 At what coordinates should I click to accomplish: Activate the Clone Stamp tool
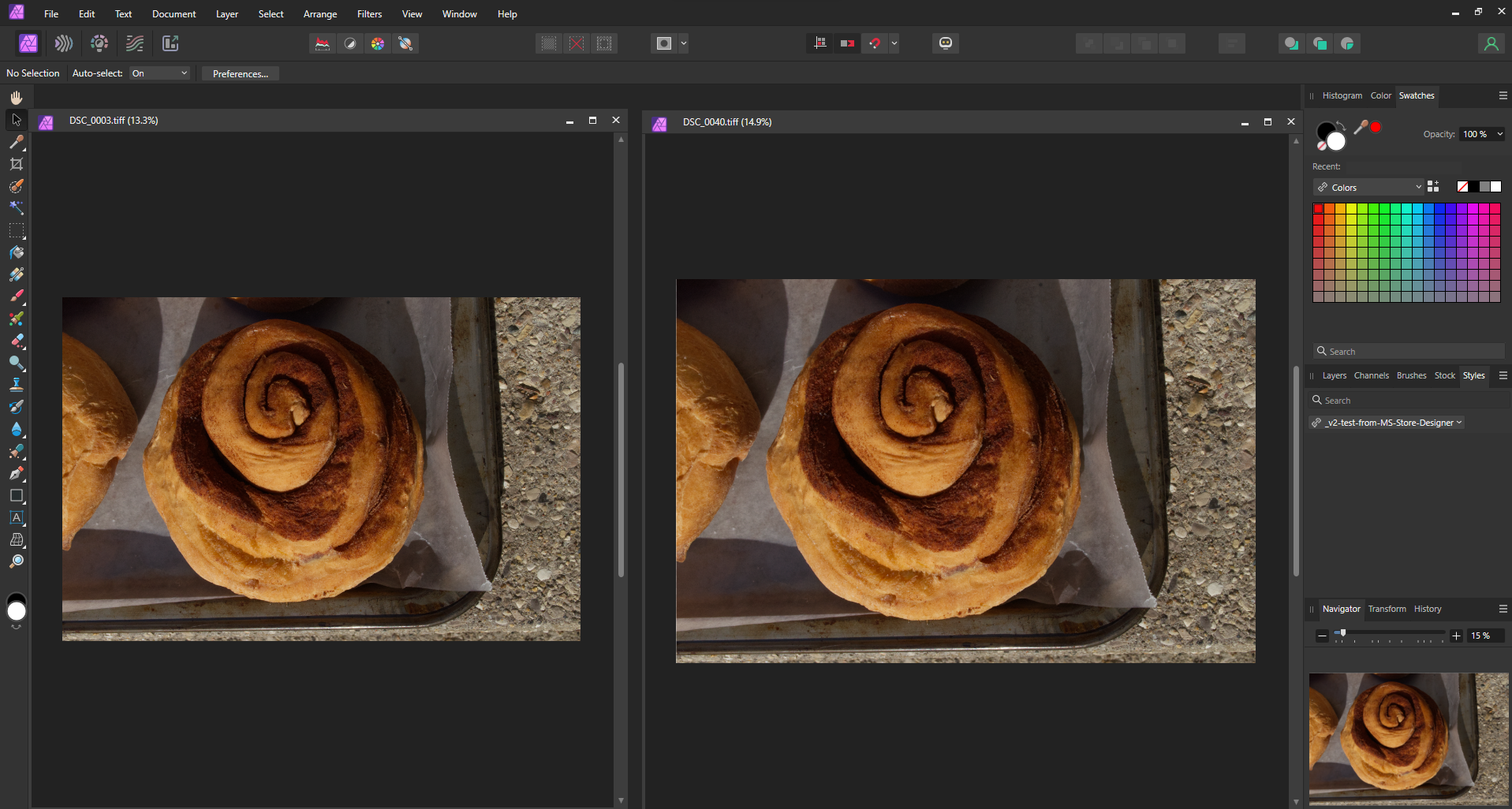click(17, 386)
